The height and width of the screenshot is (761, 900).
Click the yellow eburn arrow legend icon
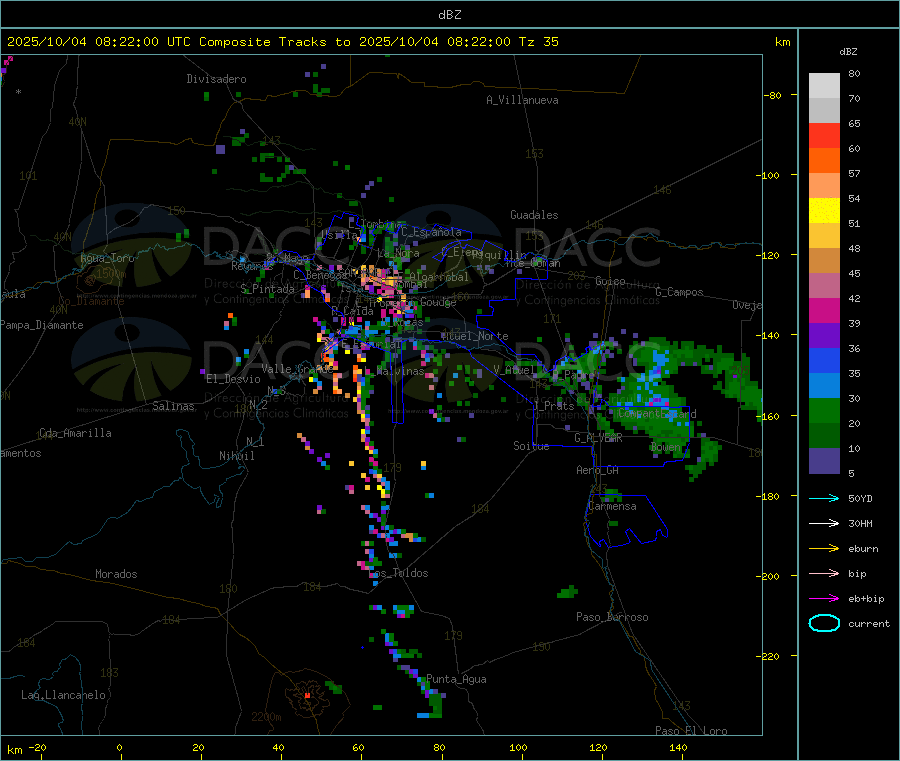(x=824, y=549)
